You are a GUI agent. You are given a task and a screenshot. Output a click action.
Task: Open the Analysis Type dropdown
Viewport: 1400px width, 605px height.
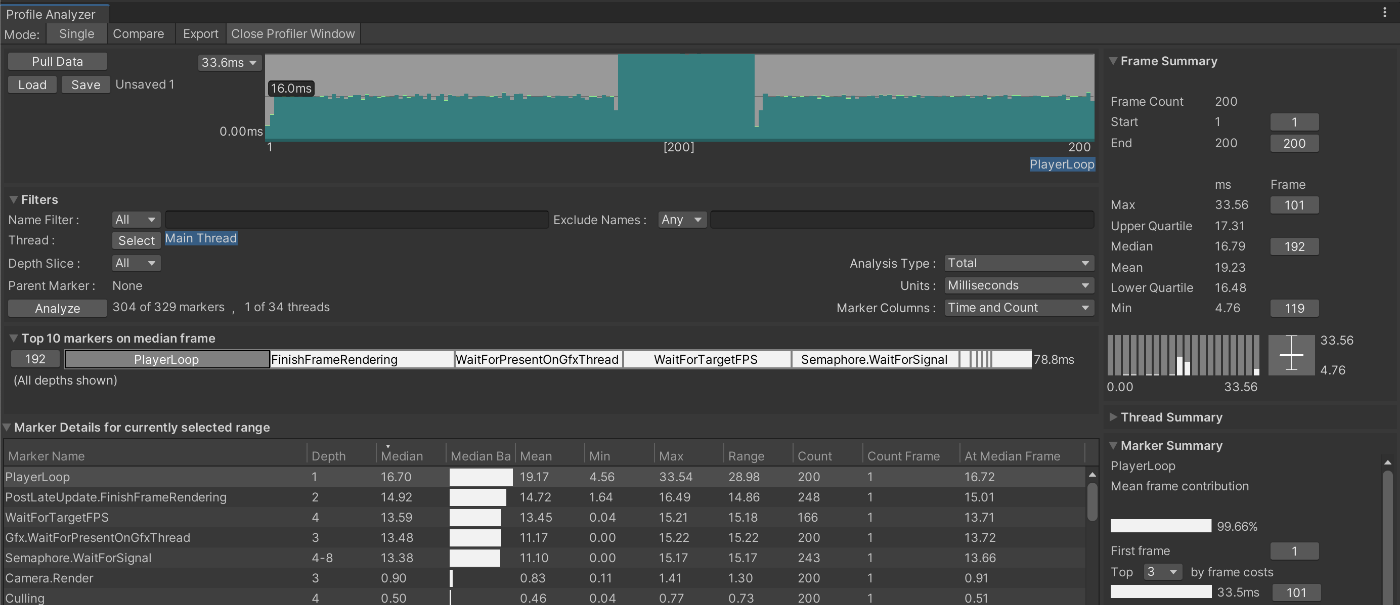(x=1018, y=263)
